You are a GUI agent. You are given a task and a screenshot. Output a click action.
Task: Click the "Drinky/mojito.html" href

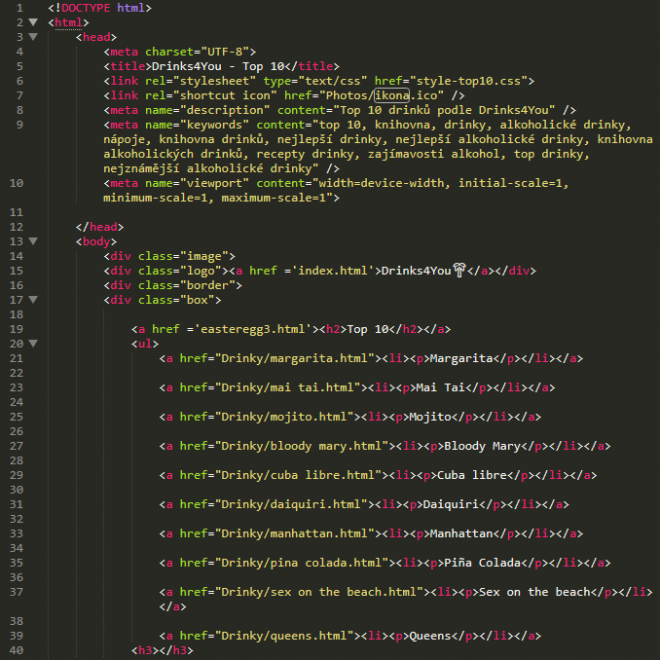tap(284, 417)
